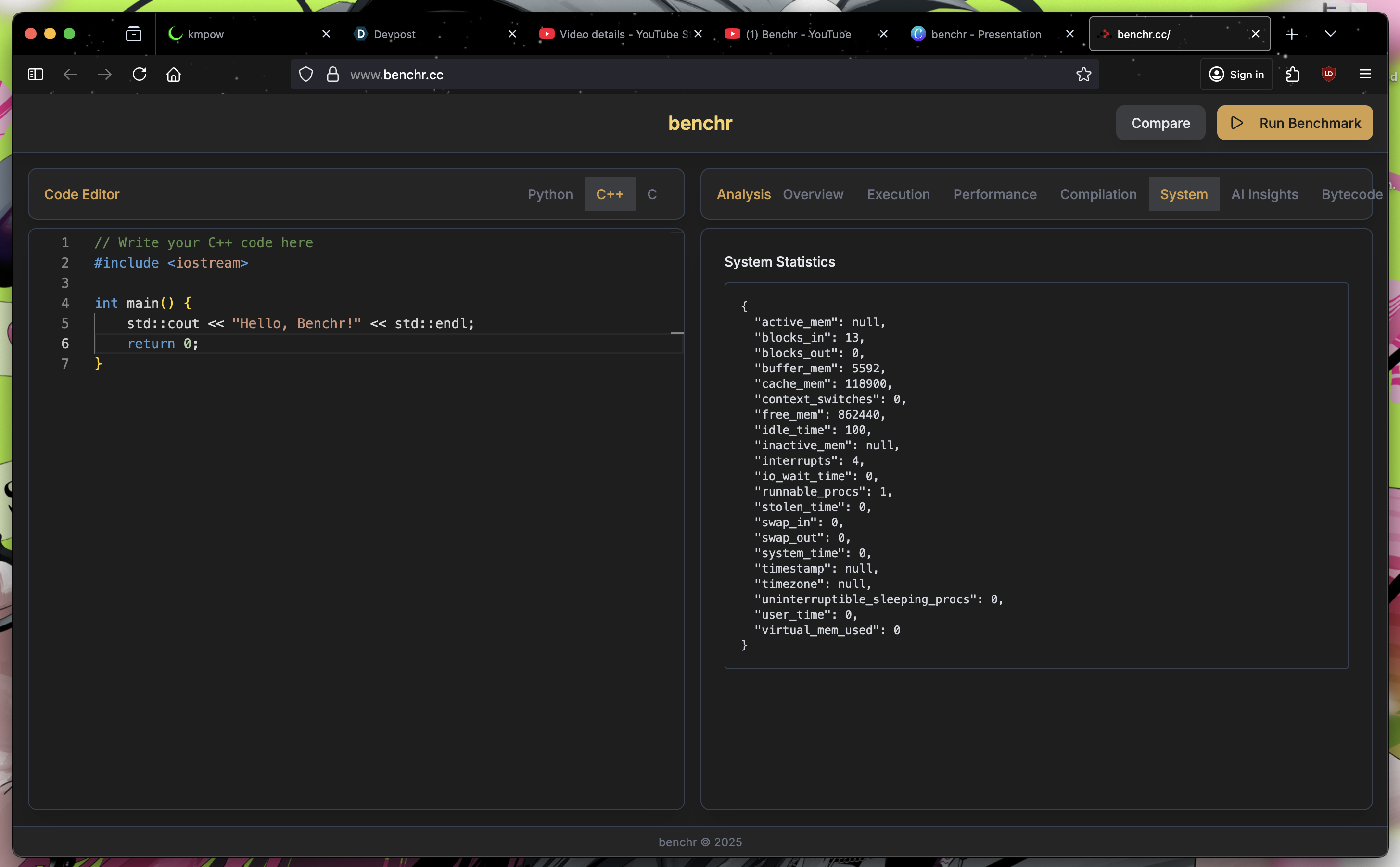The height and width of the screenshot is (867, 1400).
Task: Select Python language in Code Editor
Action: coord(550,194)
